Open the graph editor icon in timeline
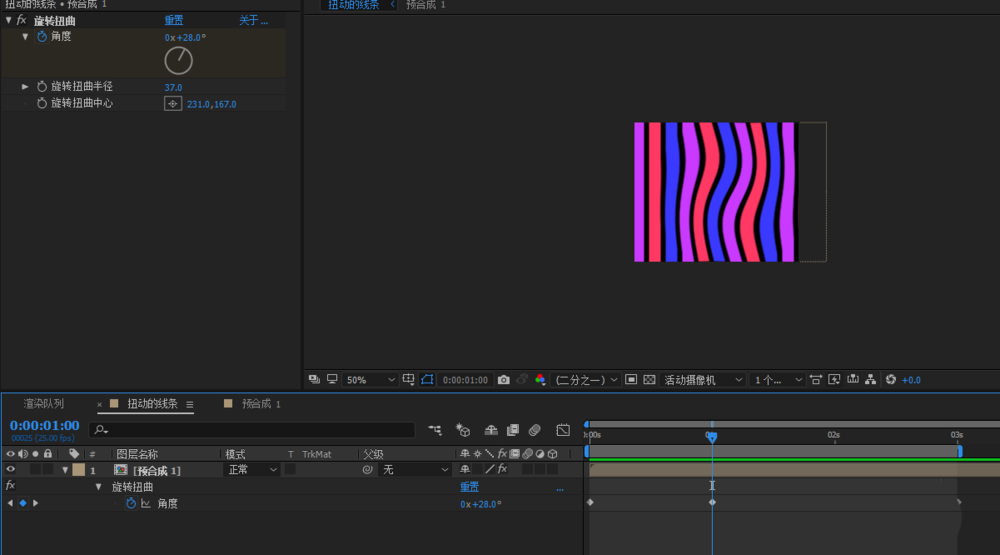This screenshot has height=555, width=1000. [x=563, y=430]
